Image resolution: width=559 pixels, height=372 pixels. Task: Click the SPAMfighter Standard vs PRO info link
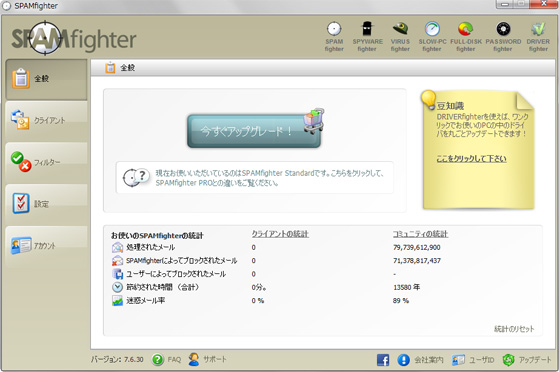point(270,178)
